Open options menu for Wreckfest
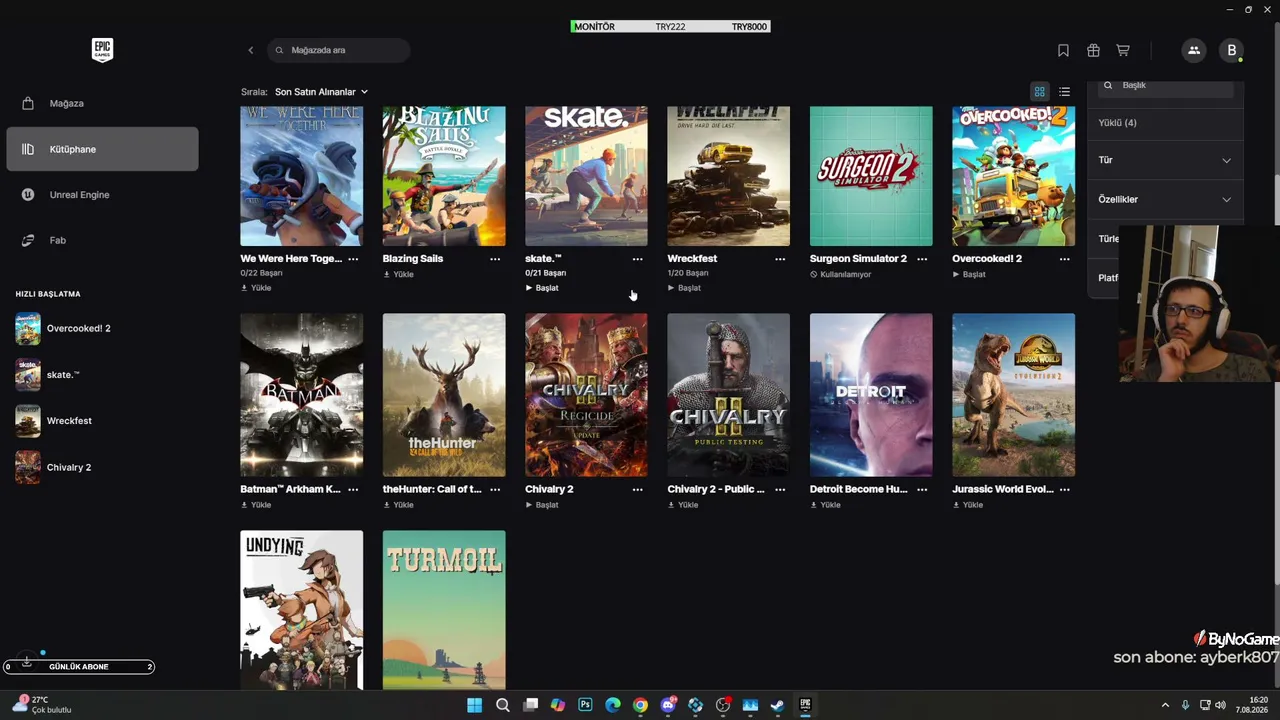 (780, 259)
